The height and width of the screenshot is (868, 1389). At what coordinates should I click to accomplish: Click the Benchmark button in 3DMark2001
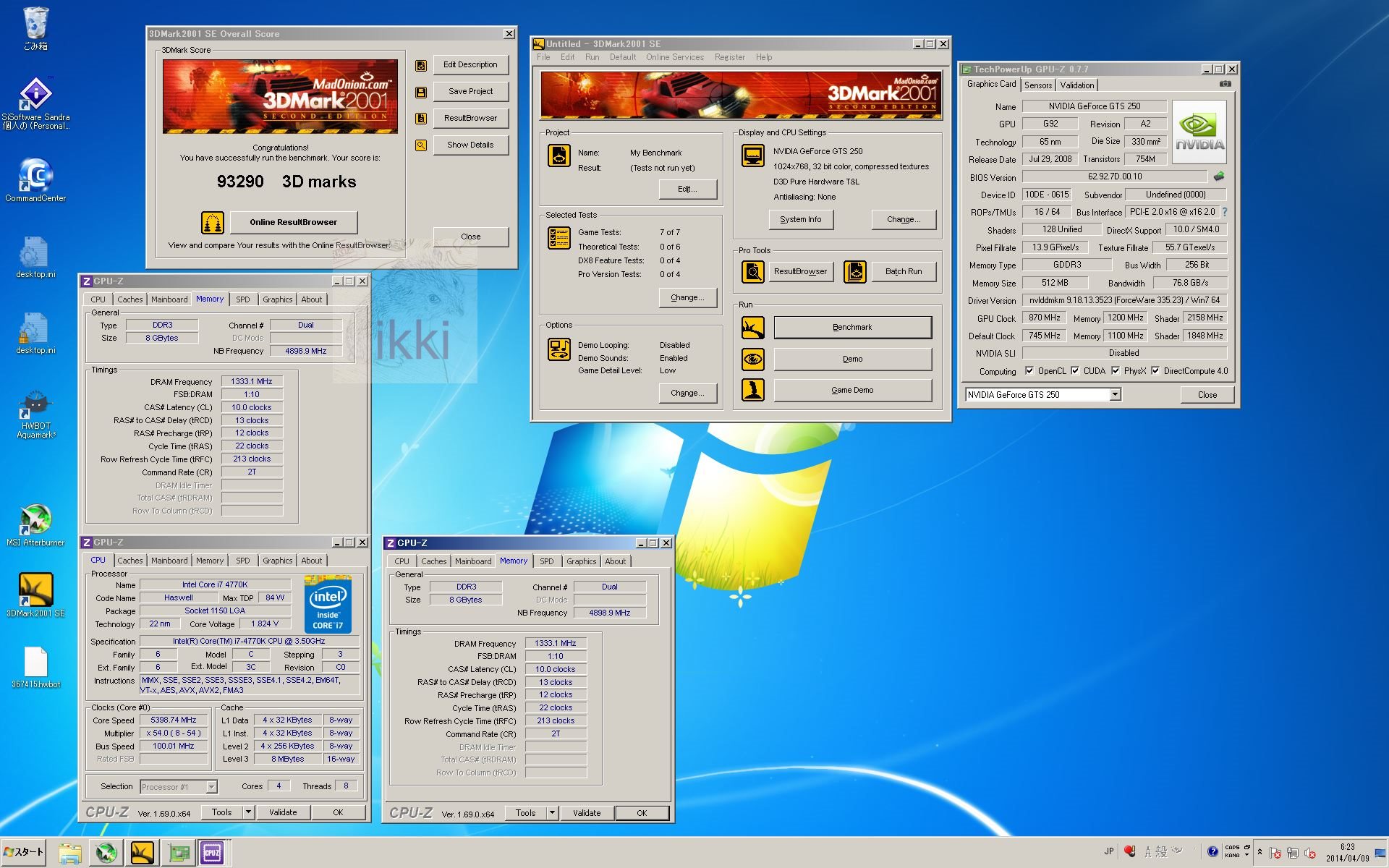852,328
